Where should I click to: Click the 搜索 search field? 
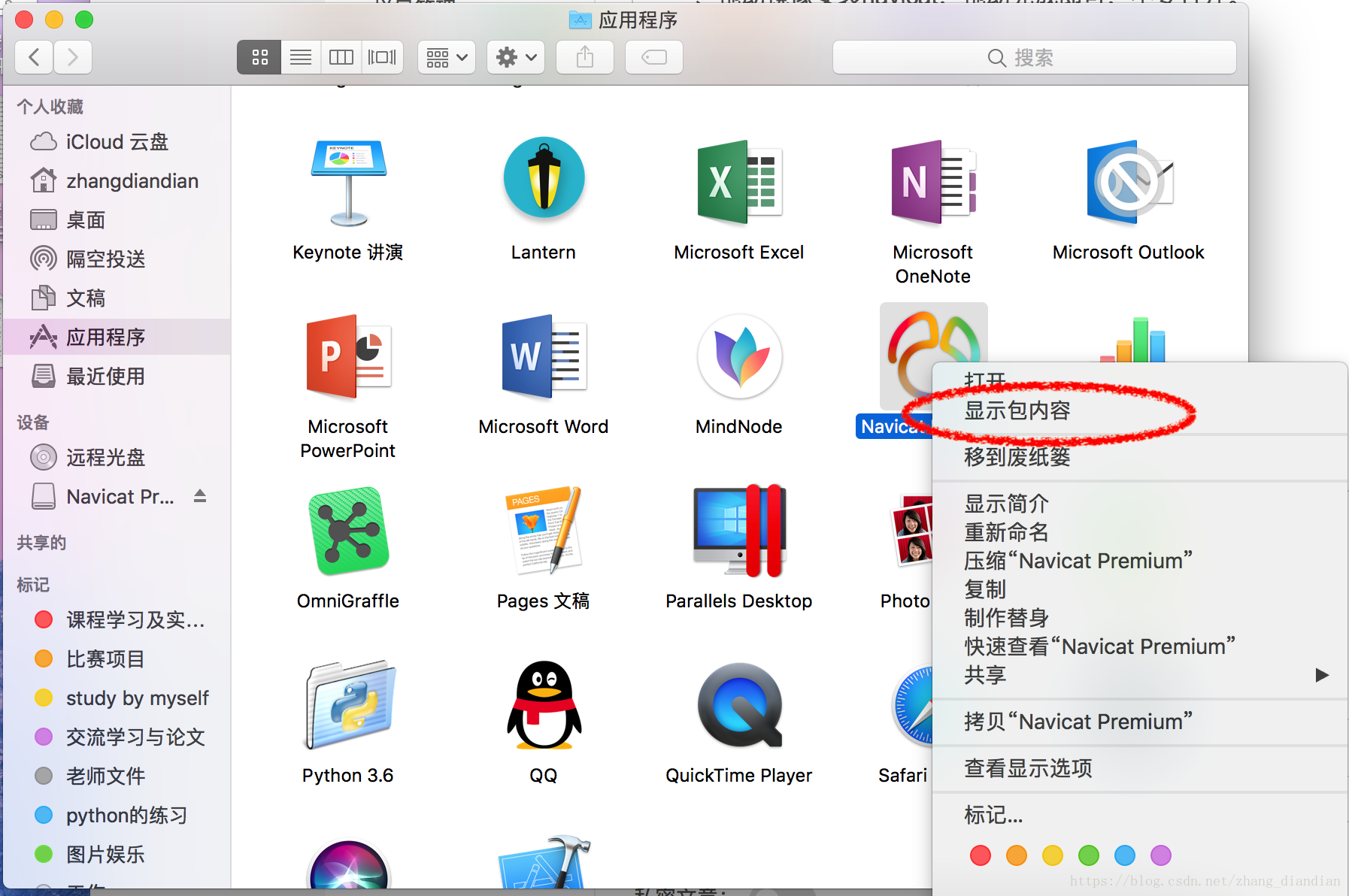click(1035, 57)
